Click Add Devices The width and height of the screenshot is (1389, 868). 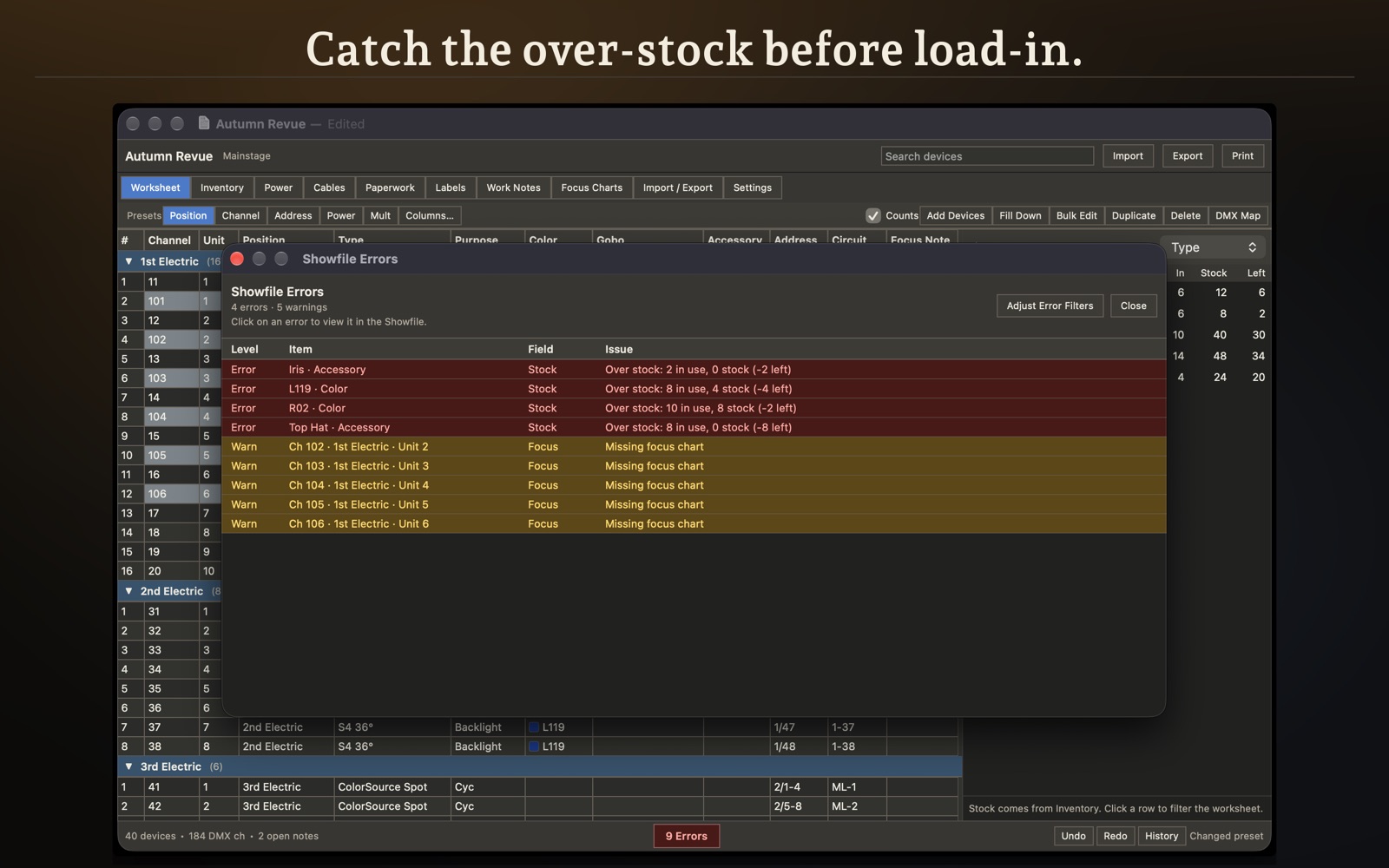pyautogui.click(x=956, y=215)
